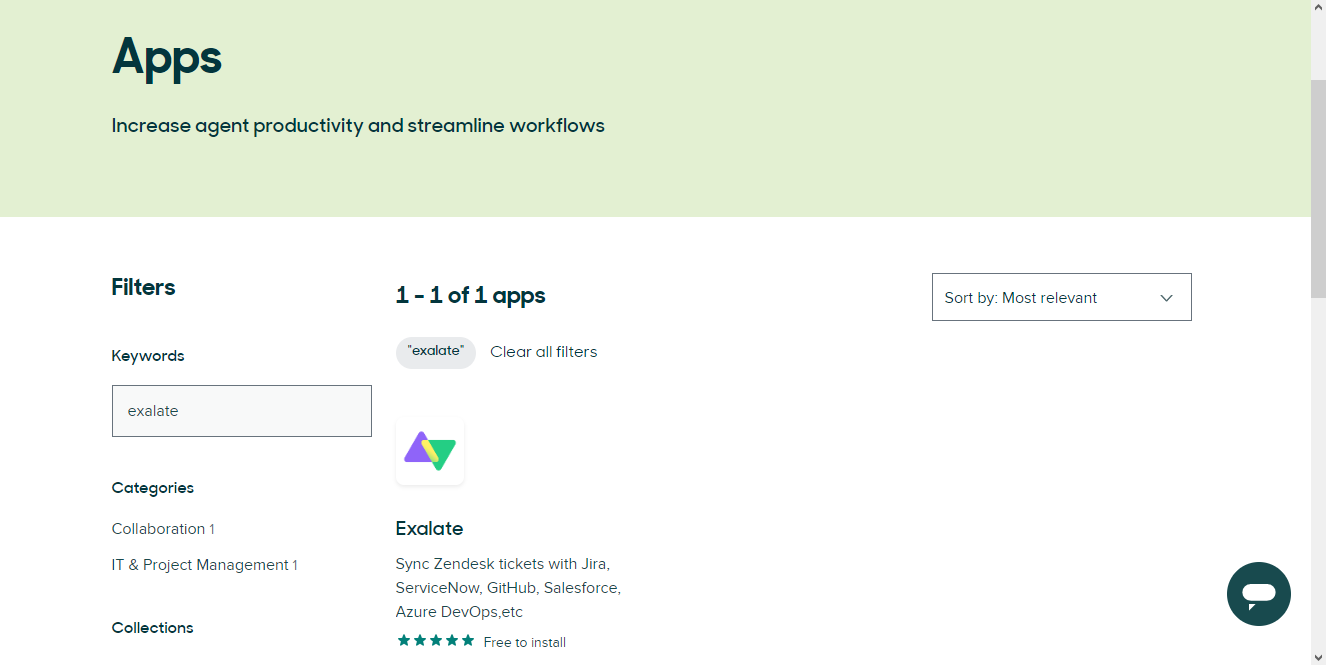Click the 'Free to install' label
This screenshot has height=665, width=1326.
(525, 642)
